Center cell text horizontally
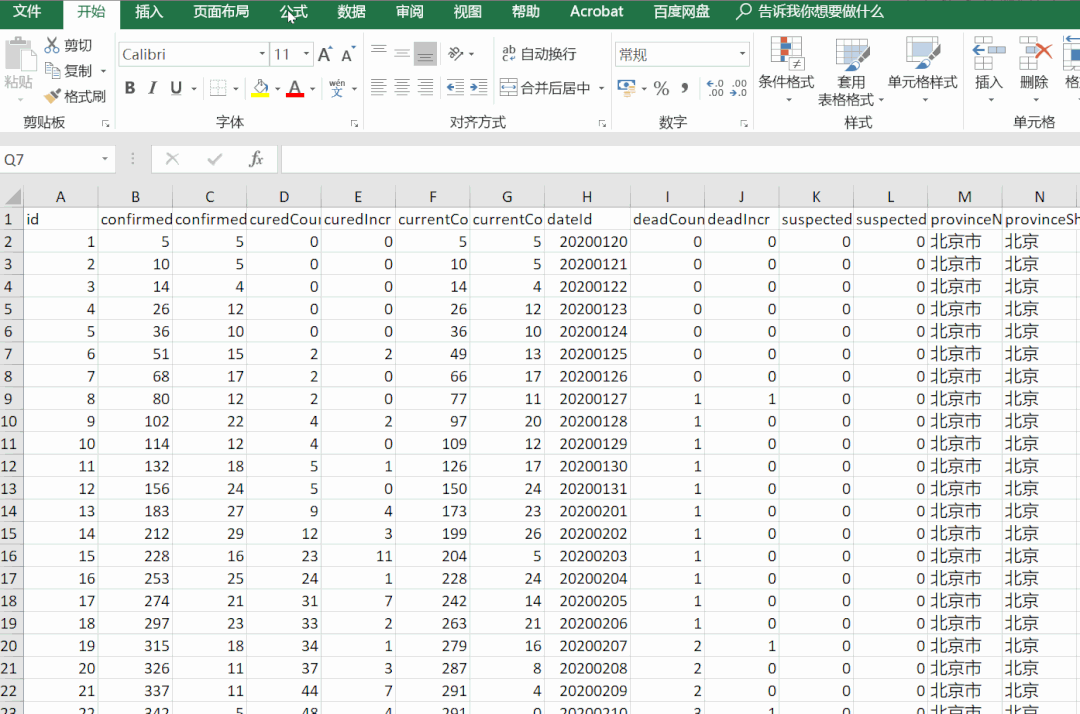Screen dimensions: 1080x714 (x=402, y=87)
